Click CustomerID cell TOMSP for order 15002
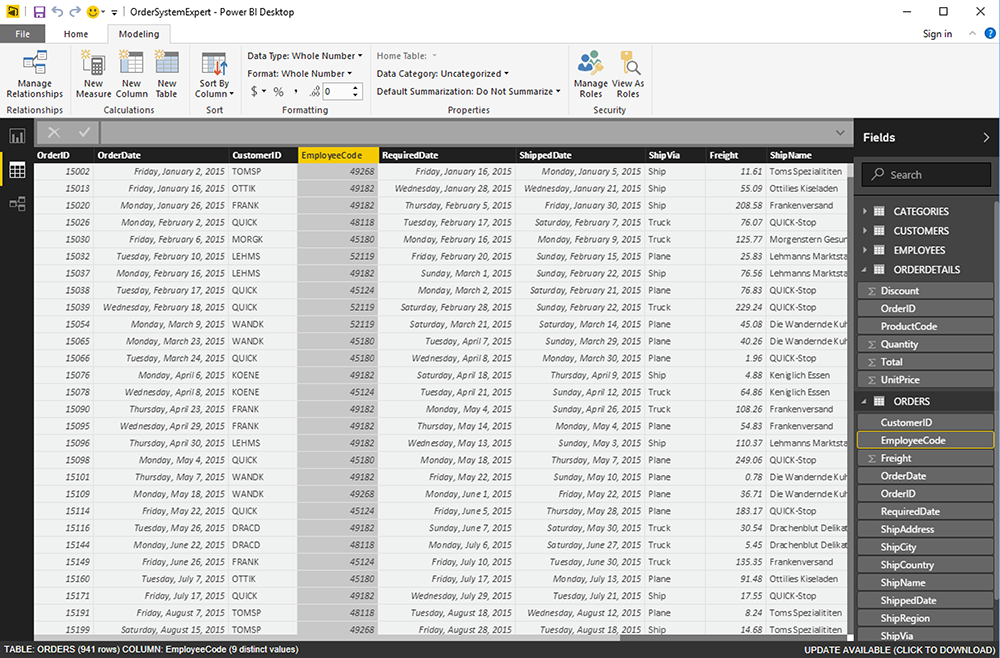Screen dimensions: 1000x658 tap(263, 172)
